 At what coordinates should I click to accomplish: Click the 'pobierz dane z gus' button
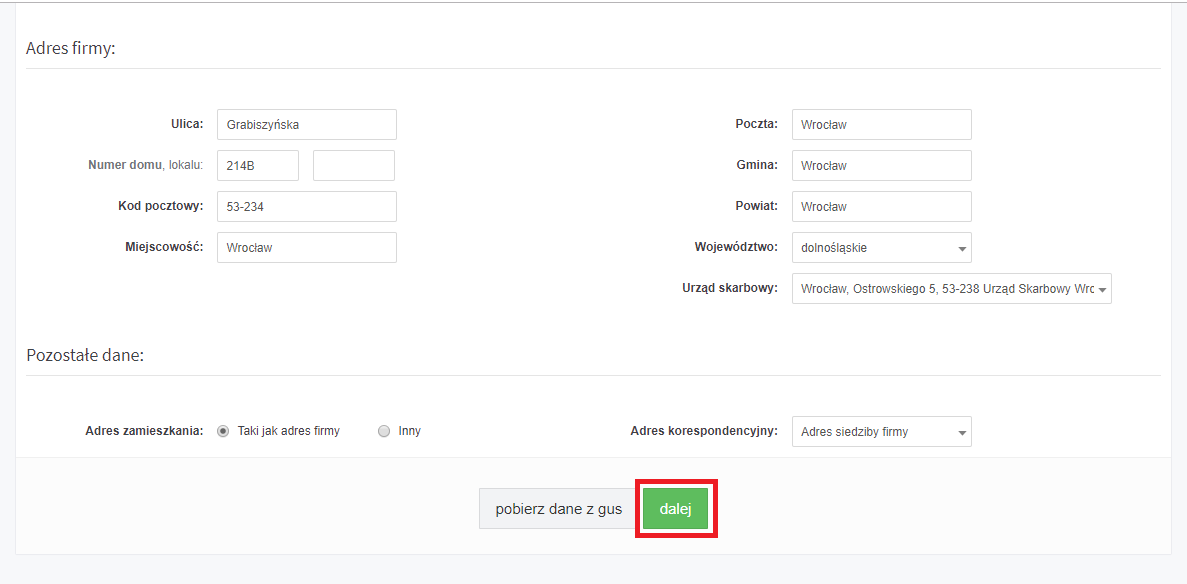559,509
